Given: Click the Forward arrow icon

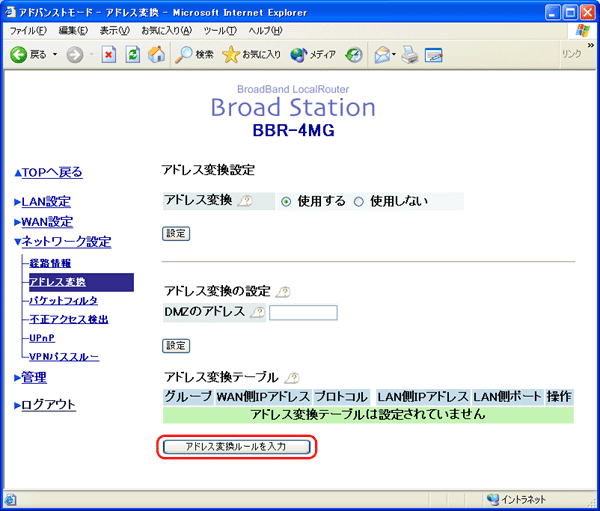Looking at the screenshot, I should (75, 55).
